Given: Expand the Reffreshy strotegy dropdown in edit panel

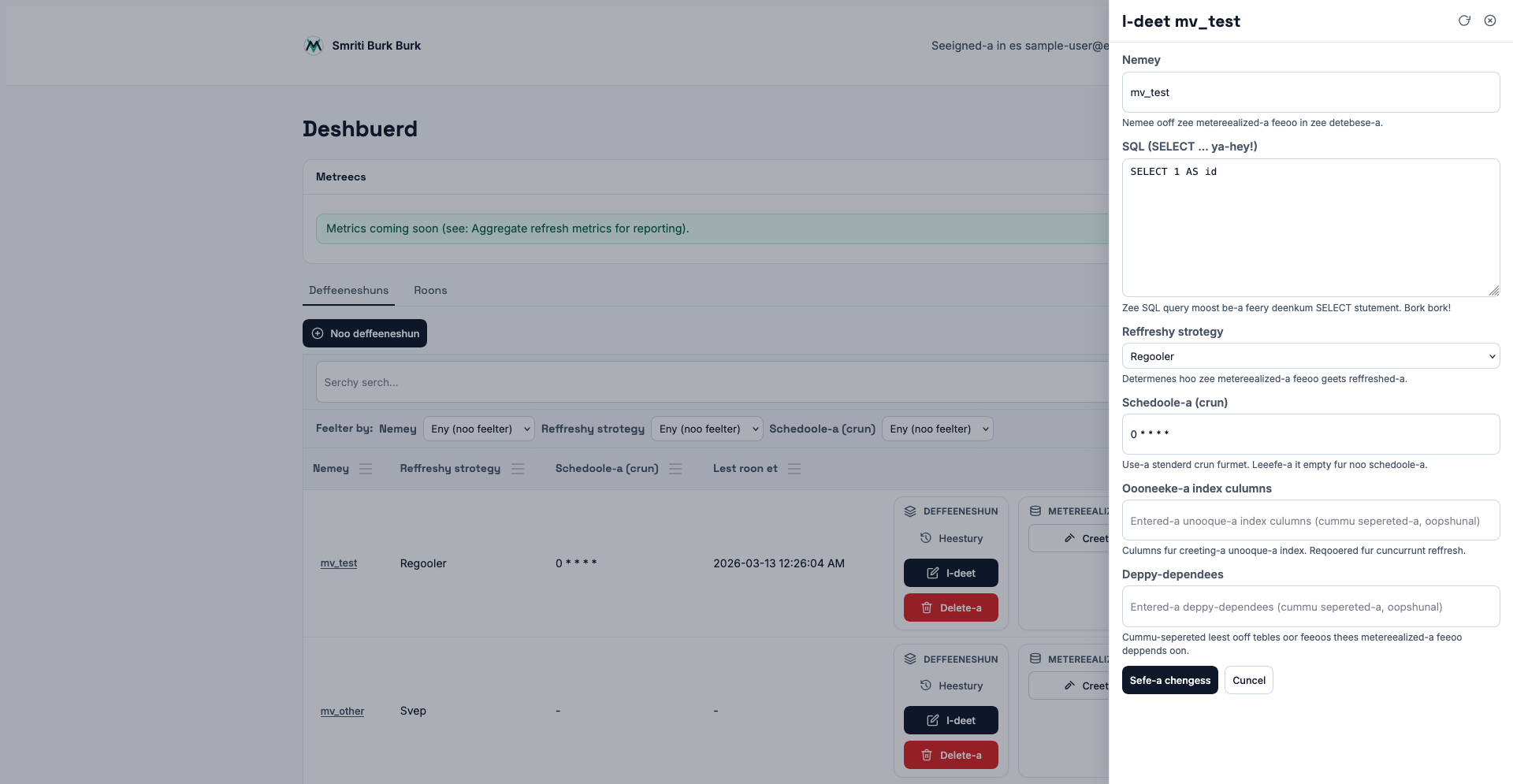Looking at the screenshot, I should click(1310, 356).
